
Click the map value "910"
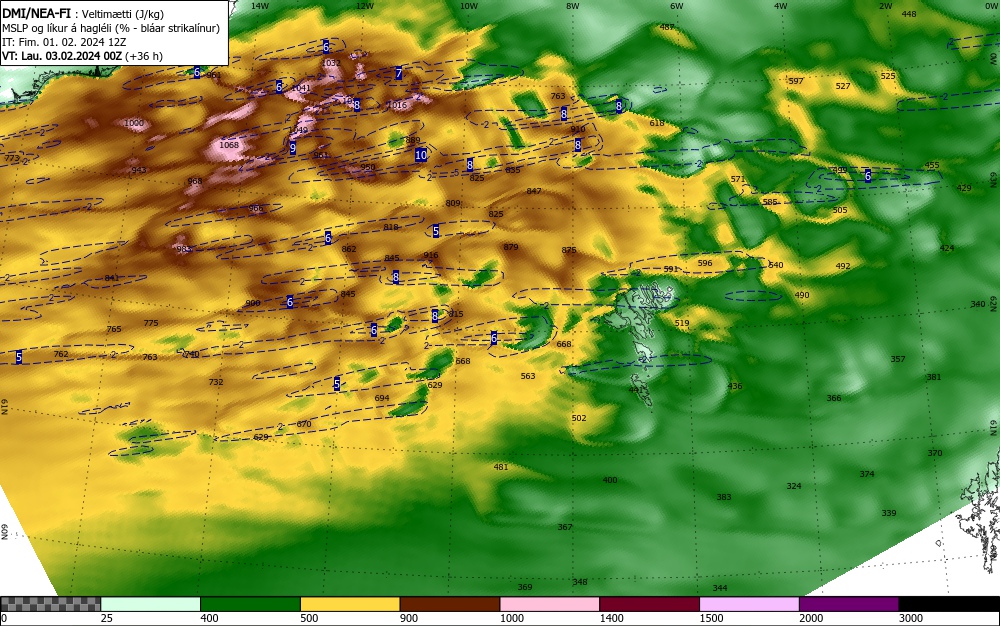578,129
